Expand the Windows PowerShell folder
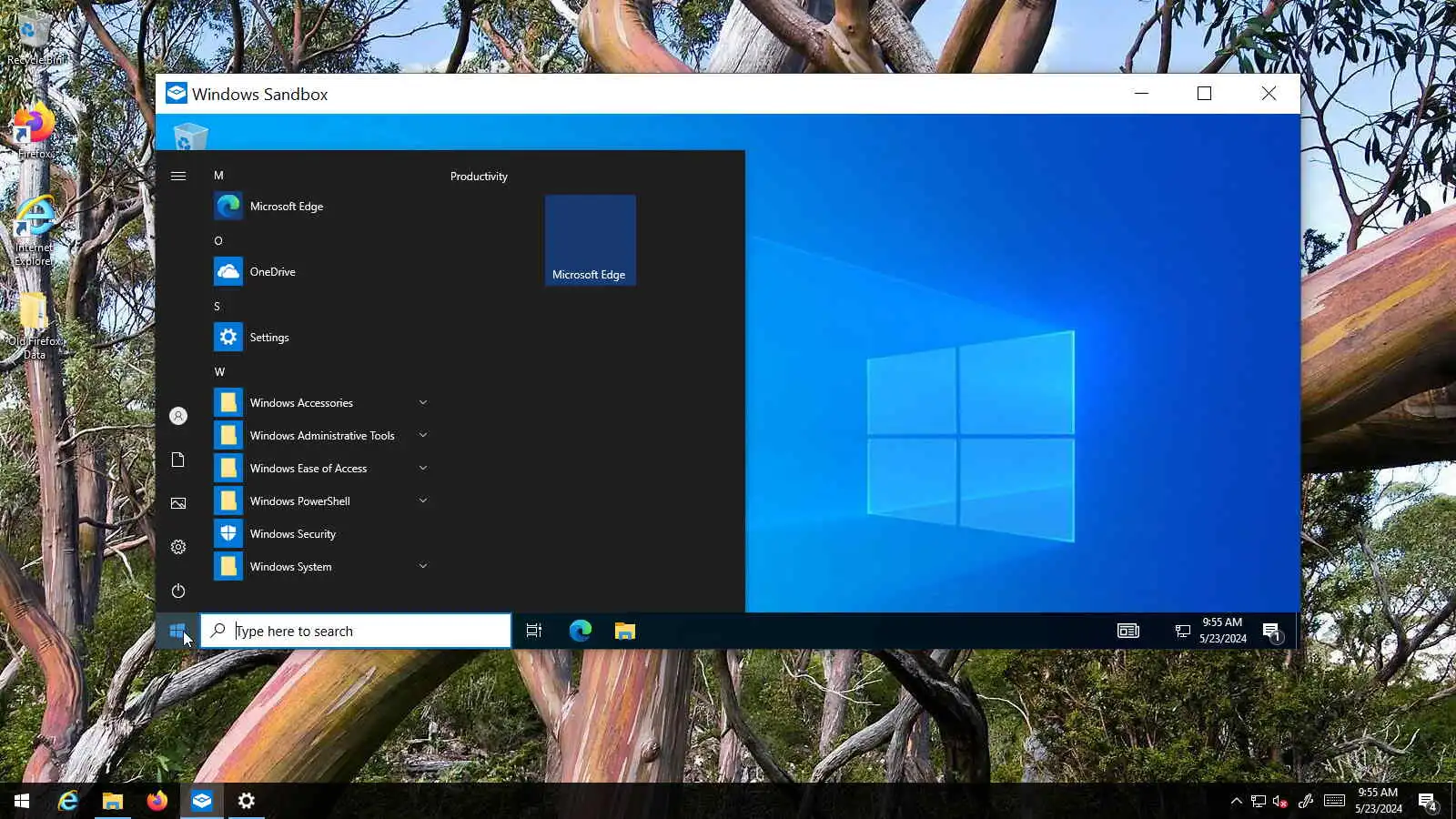 coord(320,501)
